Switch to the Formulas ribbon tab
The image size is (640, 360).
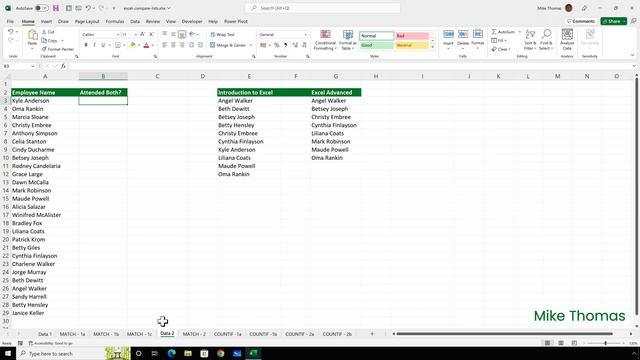coord(115,21)
